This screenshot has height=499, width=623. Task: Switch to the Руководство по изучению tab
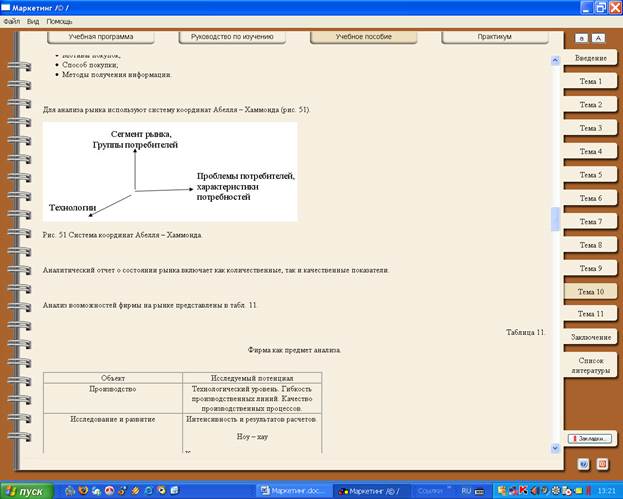point(232,37)
